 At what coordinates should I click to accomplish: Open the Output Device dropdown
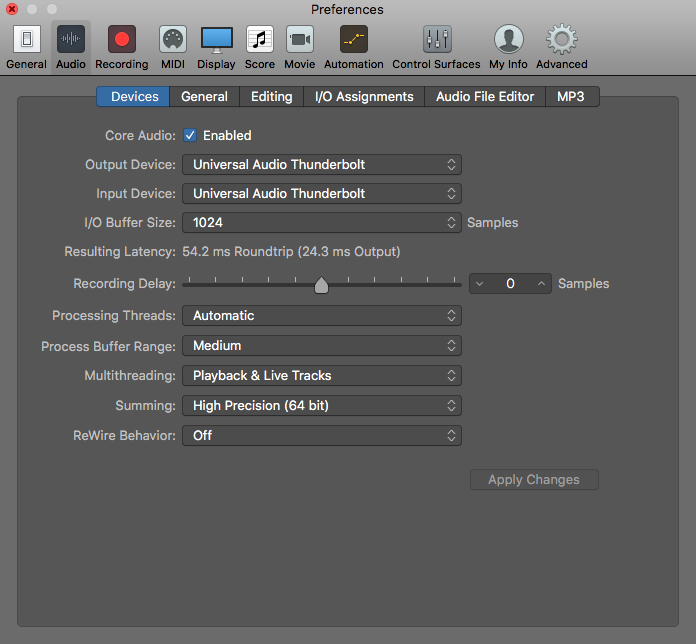tap(321, 164)
